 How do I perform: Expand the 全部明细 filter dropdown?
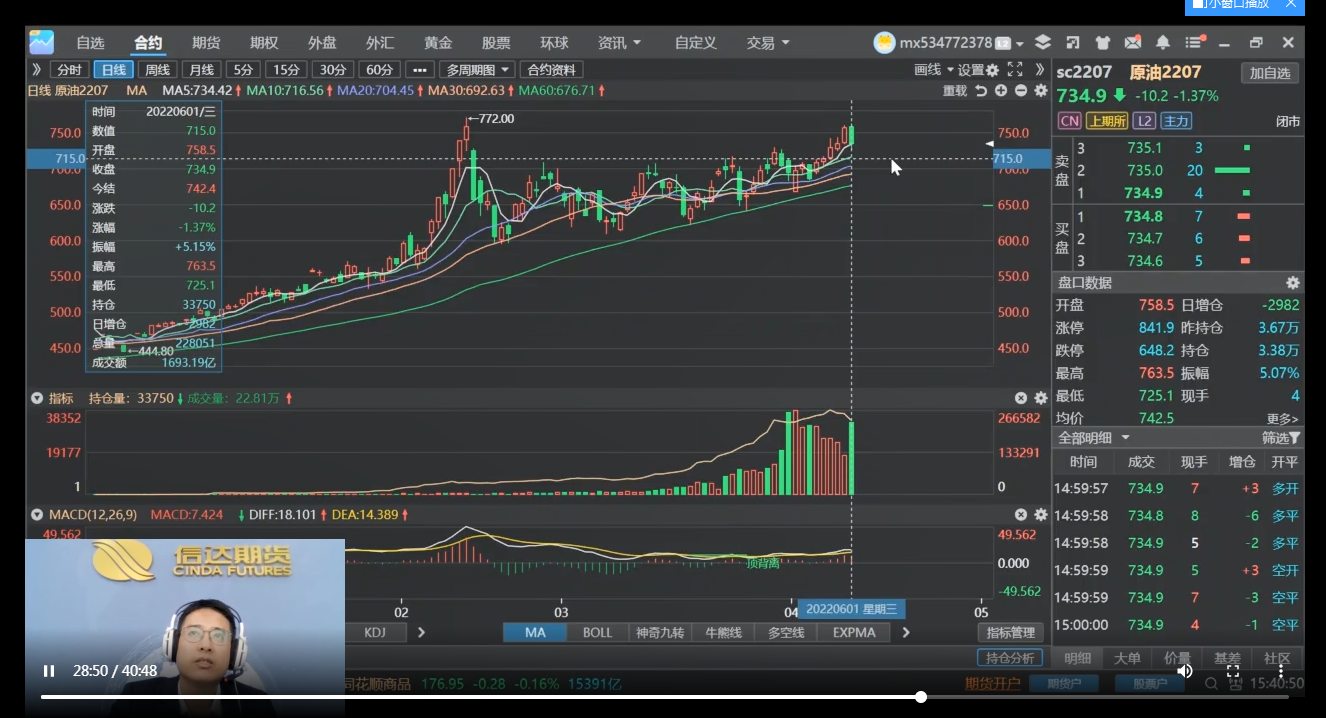tap(1094, 438)
